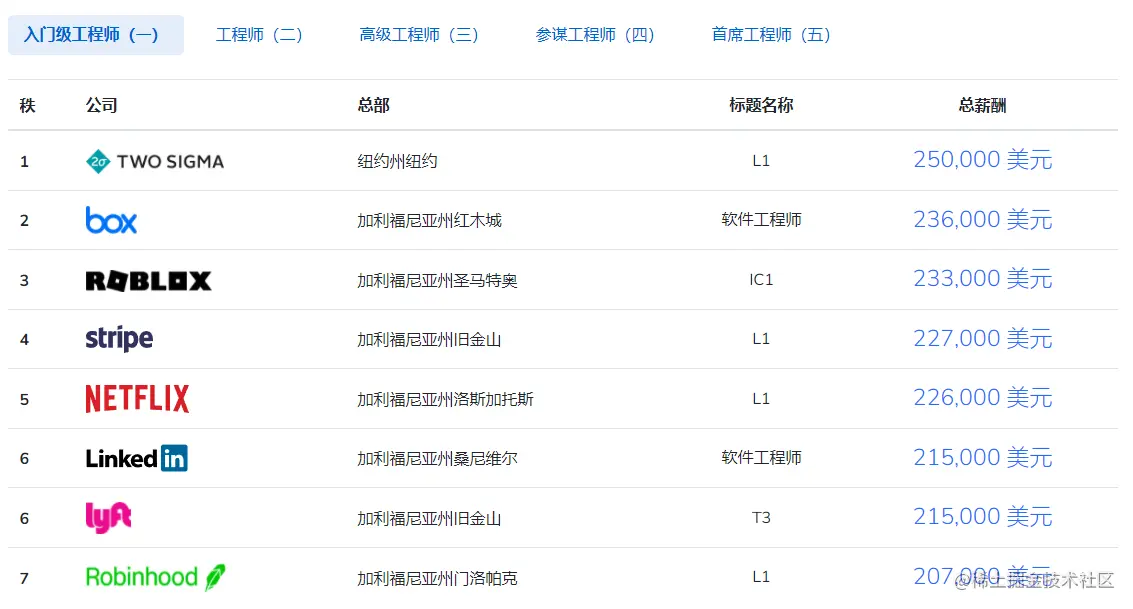Open the 226,000 美元 salary link
Screen dimensions: 1133x609
click(x=983, y=398)
